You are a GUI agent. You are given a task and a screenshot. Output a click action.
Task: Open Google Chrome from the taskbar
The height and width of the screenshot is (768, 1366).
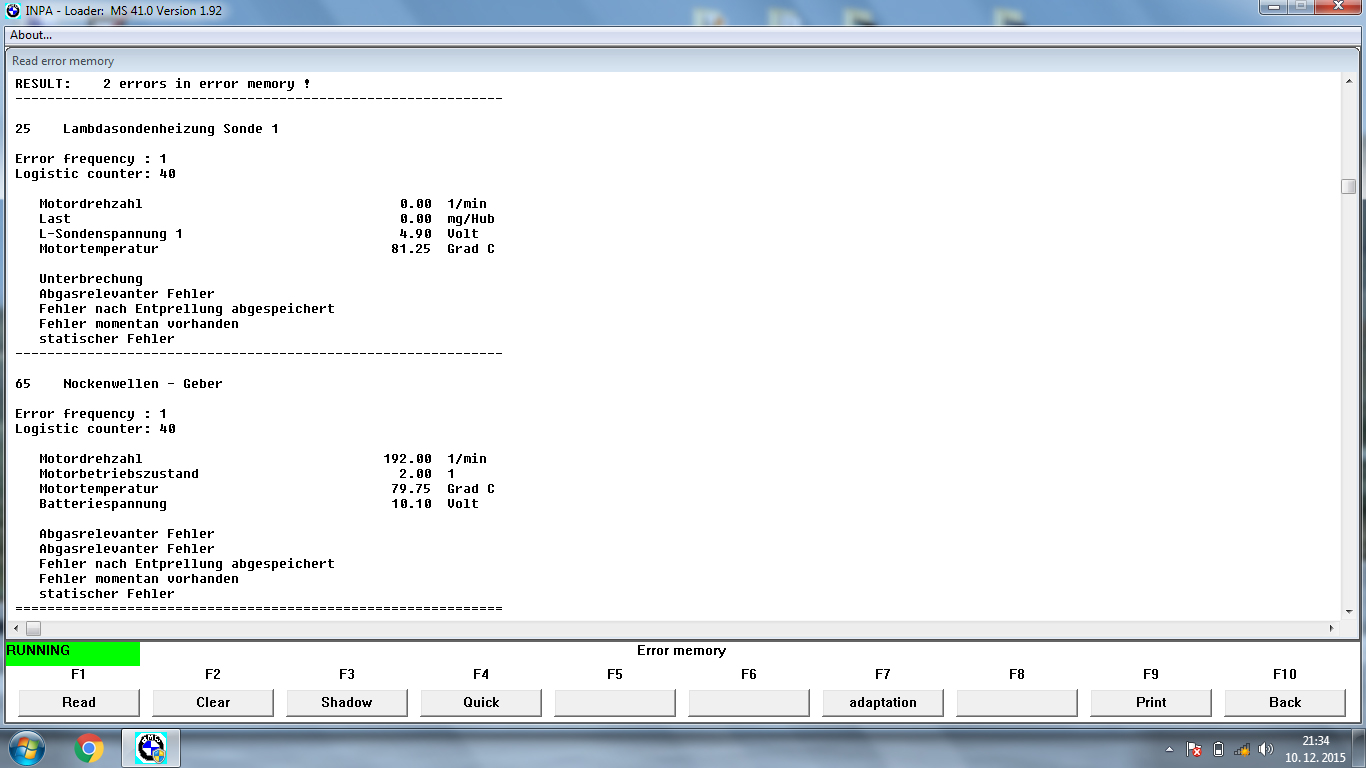tap(88, 748)
